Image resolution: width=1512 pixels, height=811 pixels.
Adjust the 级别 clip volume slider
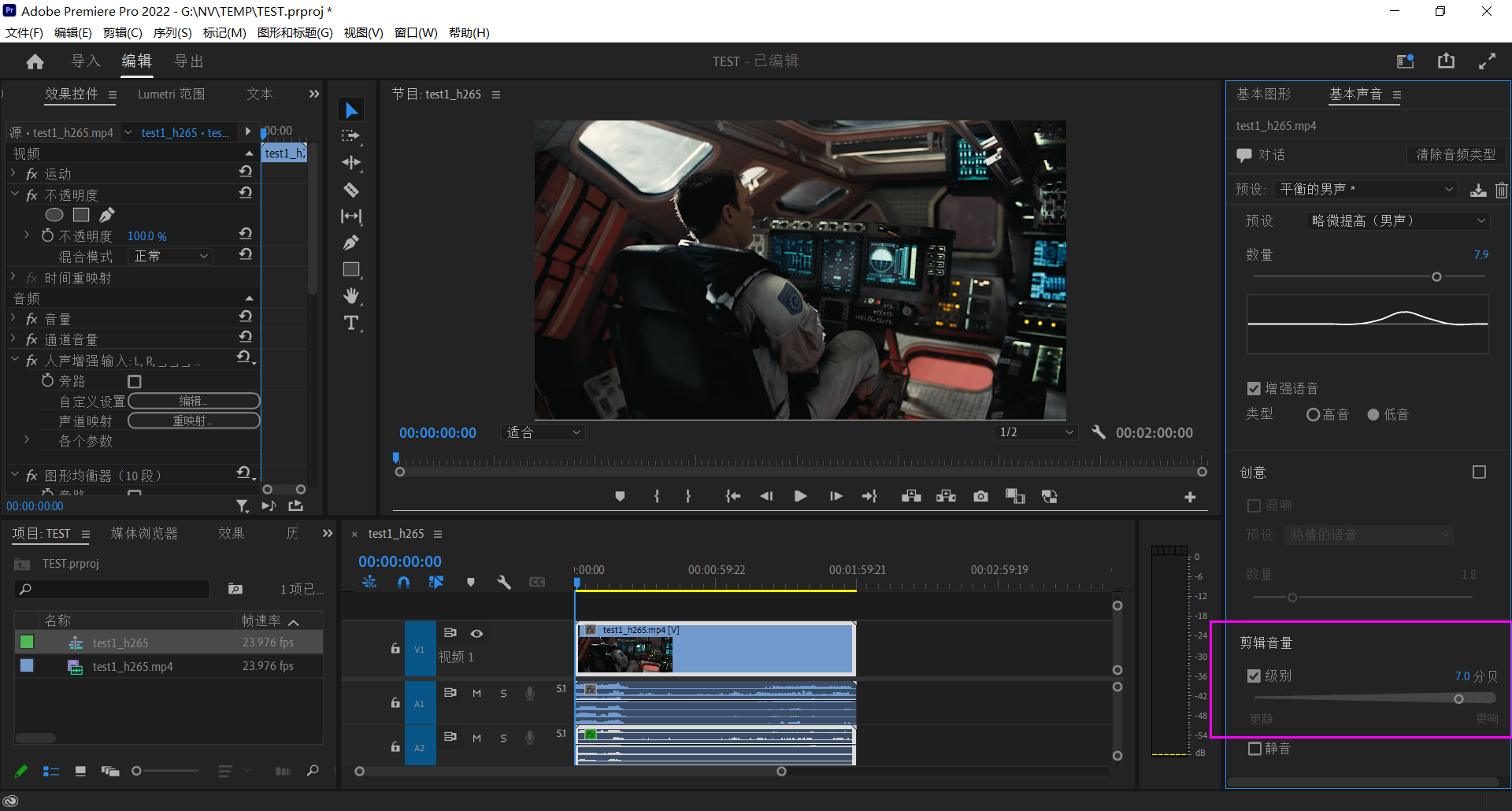1458,698
